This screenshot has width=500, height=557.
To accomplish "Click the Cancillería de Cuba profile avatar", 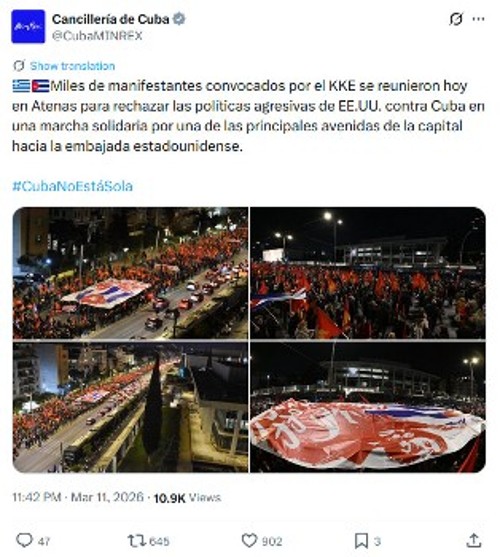I will pos(28,27).
